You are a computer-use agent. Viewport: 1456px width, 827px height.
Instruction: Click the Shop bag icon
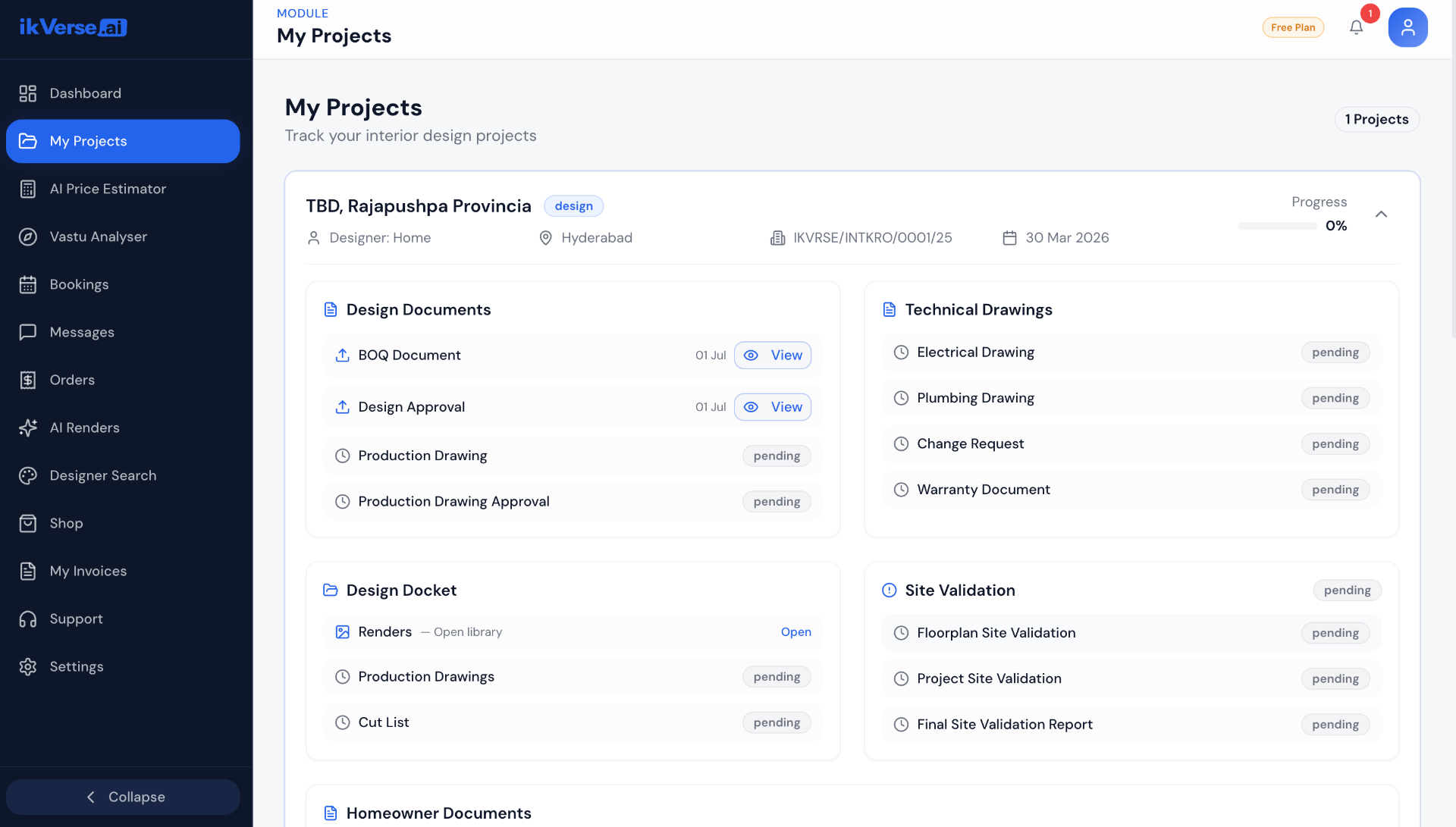pos(28,523)
